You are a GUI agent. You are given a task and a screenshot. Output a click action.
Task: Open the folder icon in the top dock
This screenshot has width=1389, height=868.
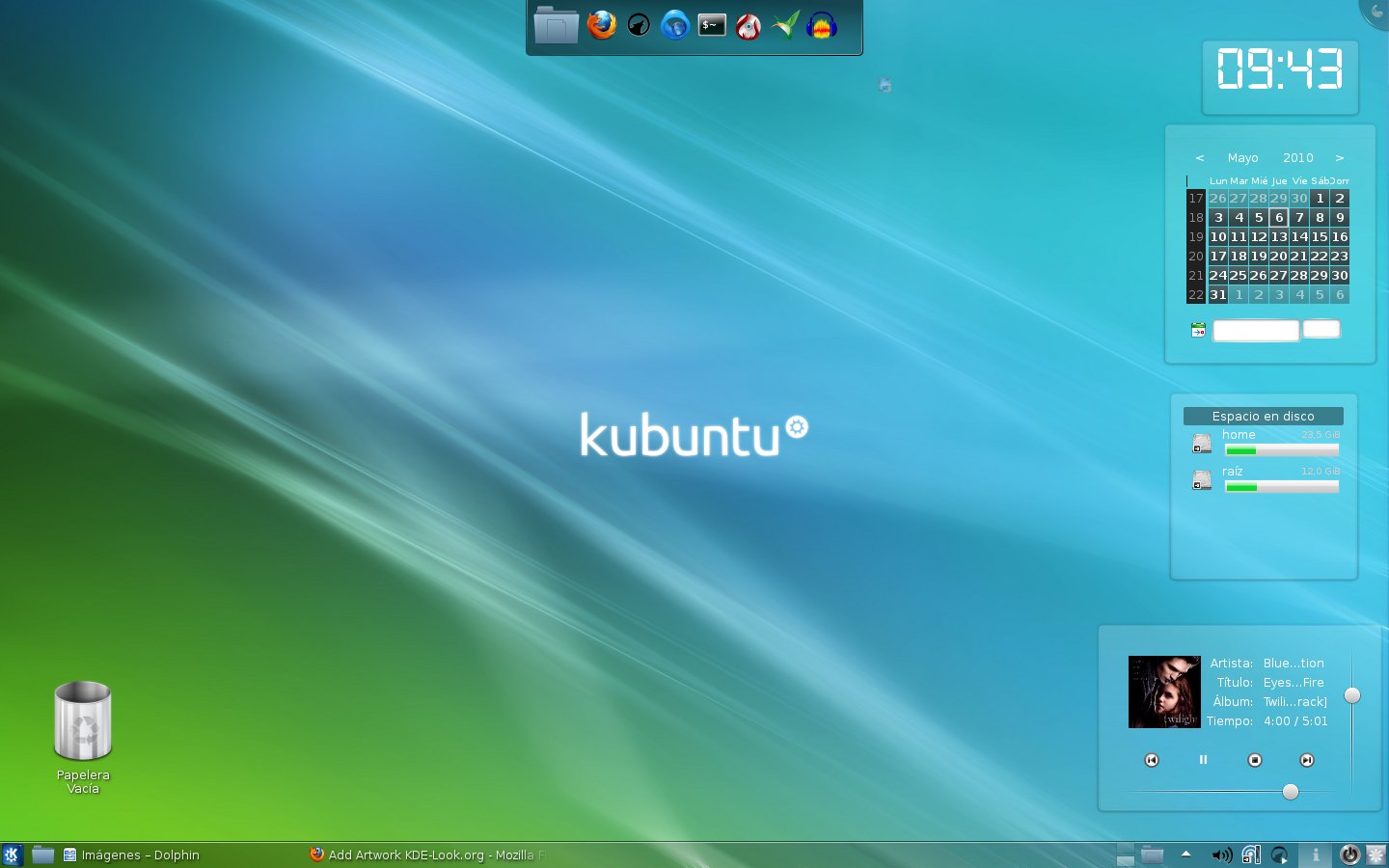(x=556, y=24)
